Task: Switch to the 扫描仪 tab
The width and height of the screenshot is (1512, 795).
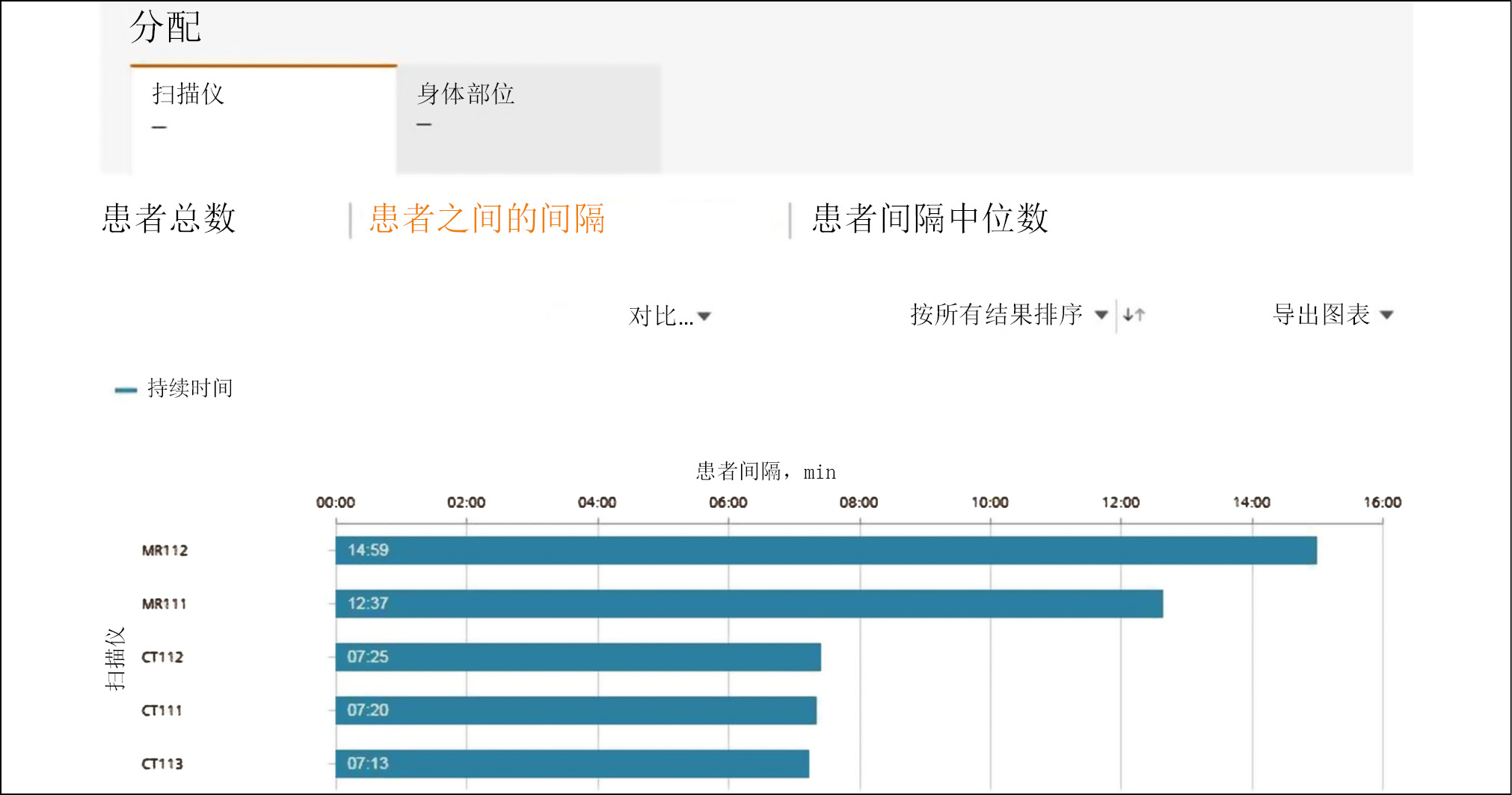Action: [x=263, y=118]
